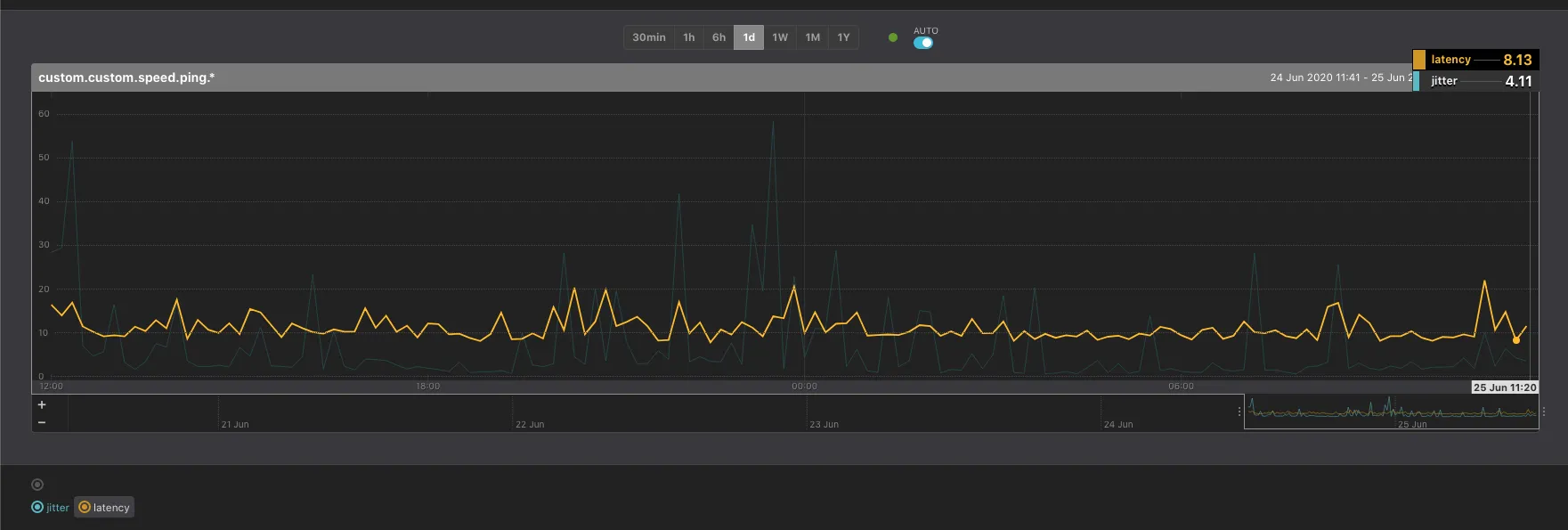1568x530 pixels.
Task: Select the 6h time range
Action: pos(719,37)
